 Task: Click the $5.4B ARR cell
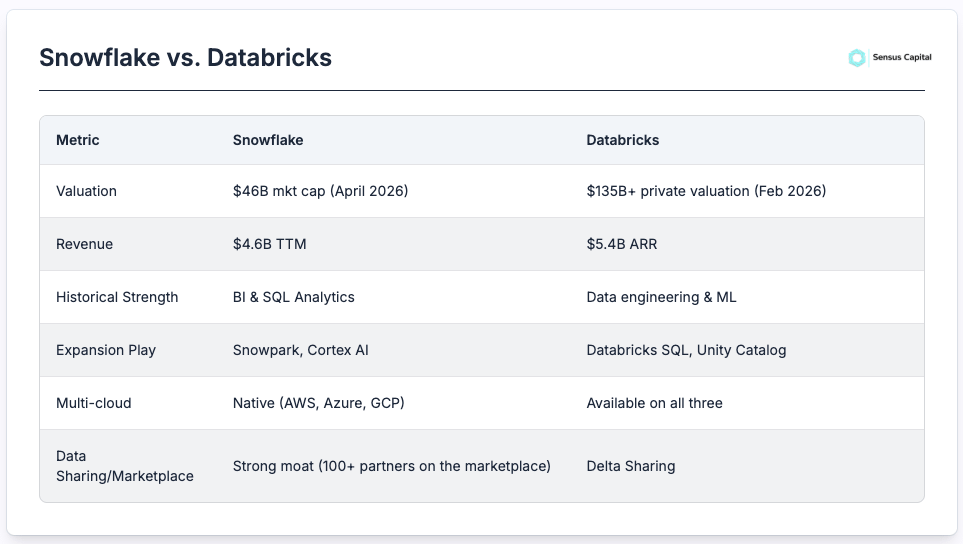coord(622,244)
